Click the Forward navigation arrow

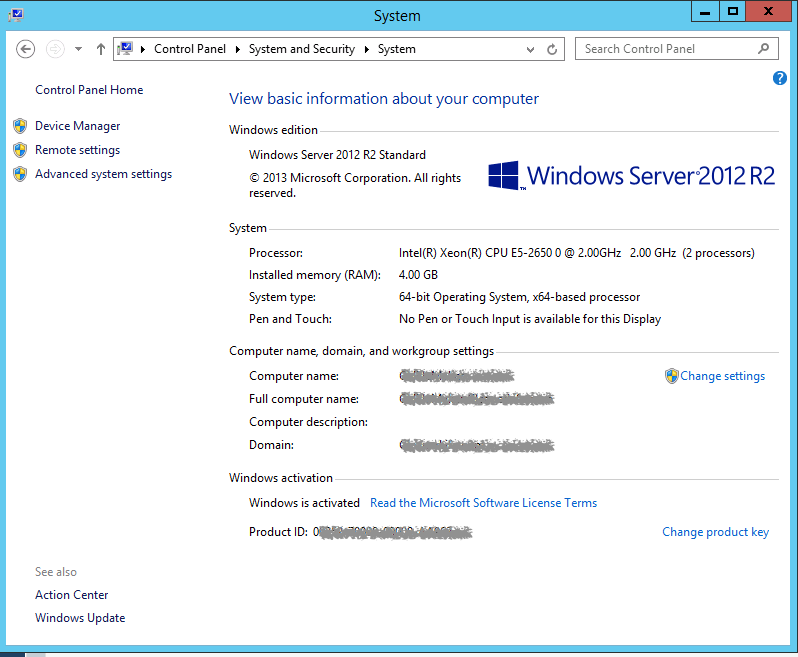tap(55, 49)
